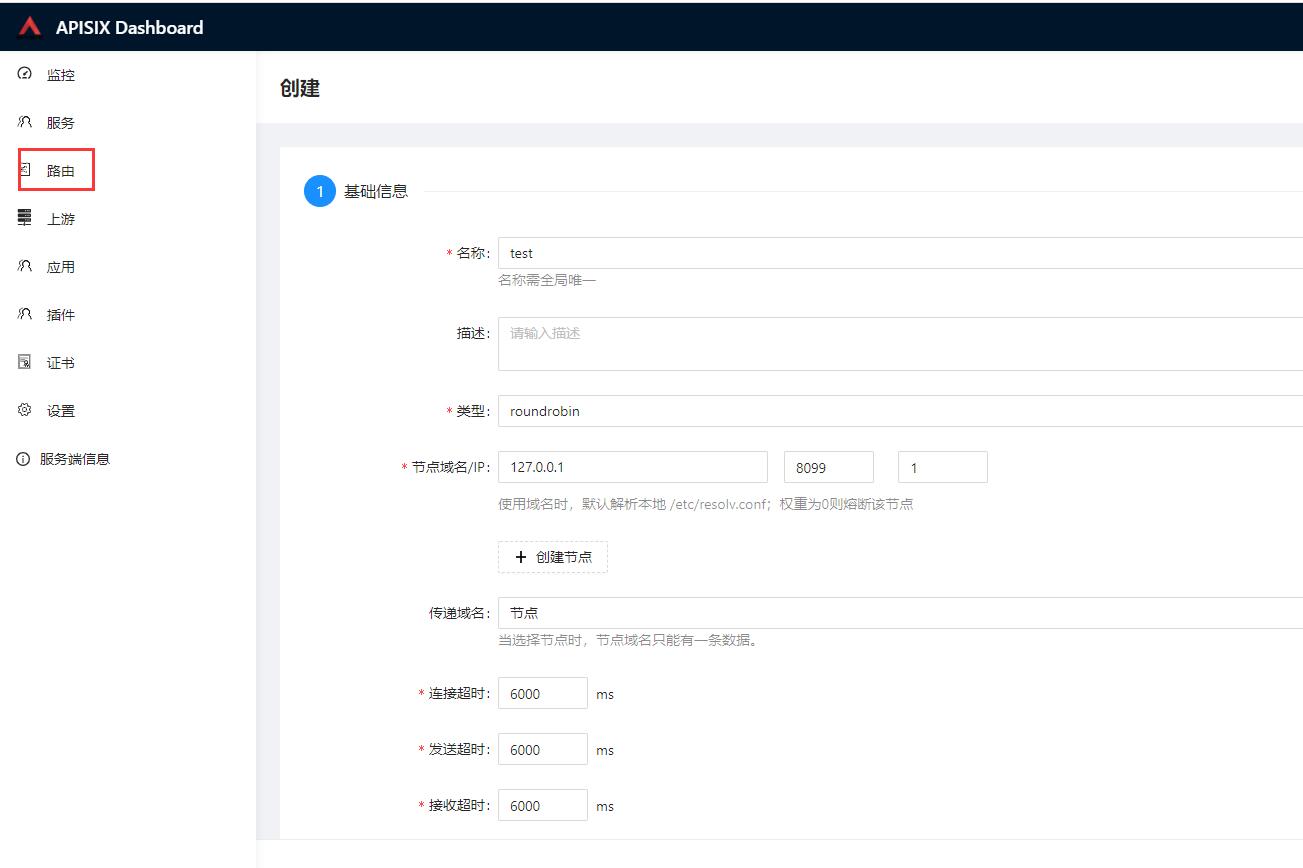1303x868 pixels.
Task: Open the 类型 dropdown showing roundrobin
Action: [900, 411]
